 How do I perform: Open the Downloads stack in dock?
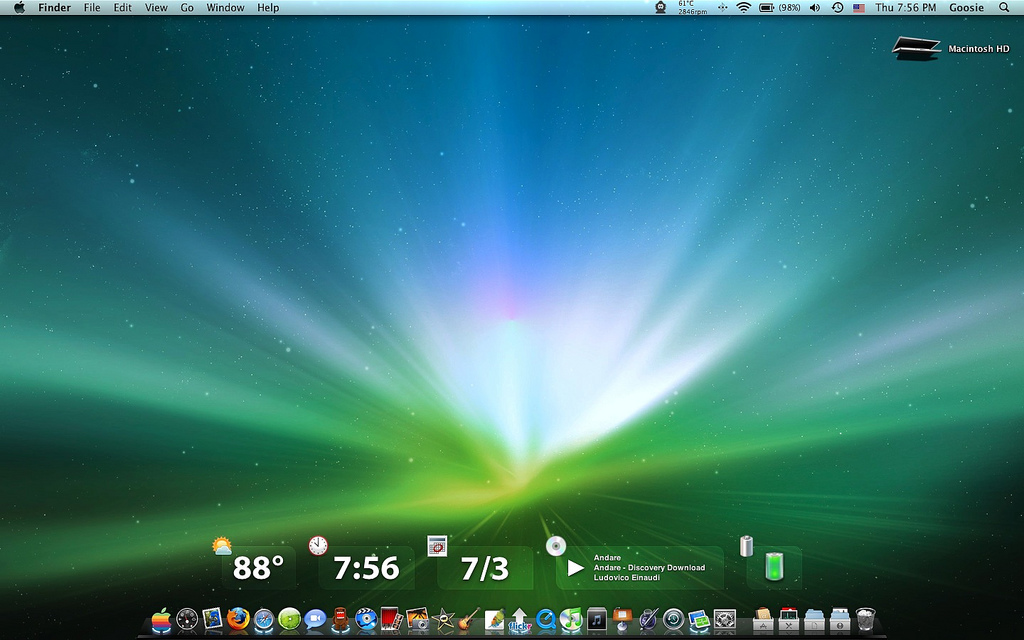[840, 619]
